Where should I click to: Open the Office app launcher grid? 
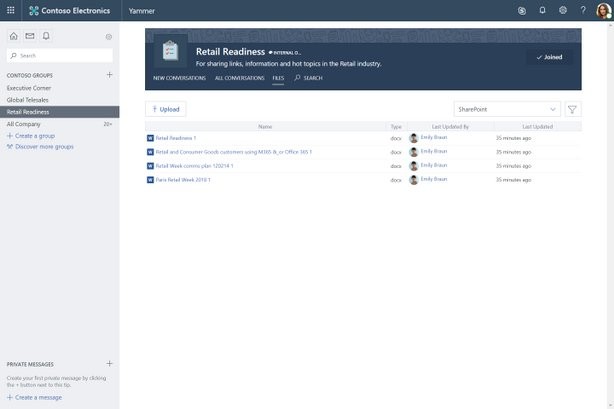tap(11, 10)
